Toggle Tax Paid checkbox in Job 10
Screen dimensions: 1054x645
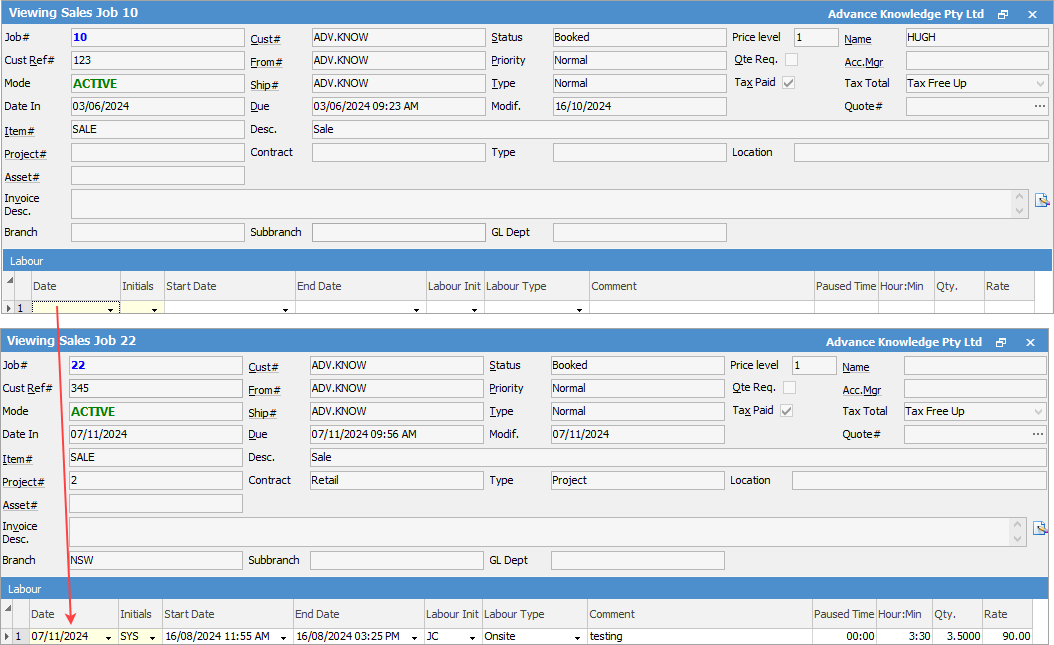click(788, 83)
